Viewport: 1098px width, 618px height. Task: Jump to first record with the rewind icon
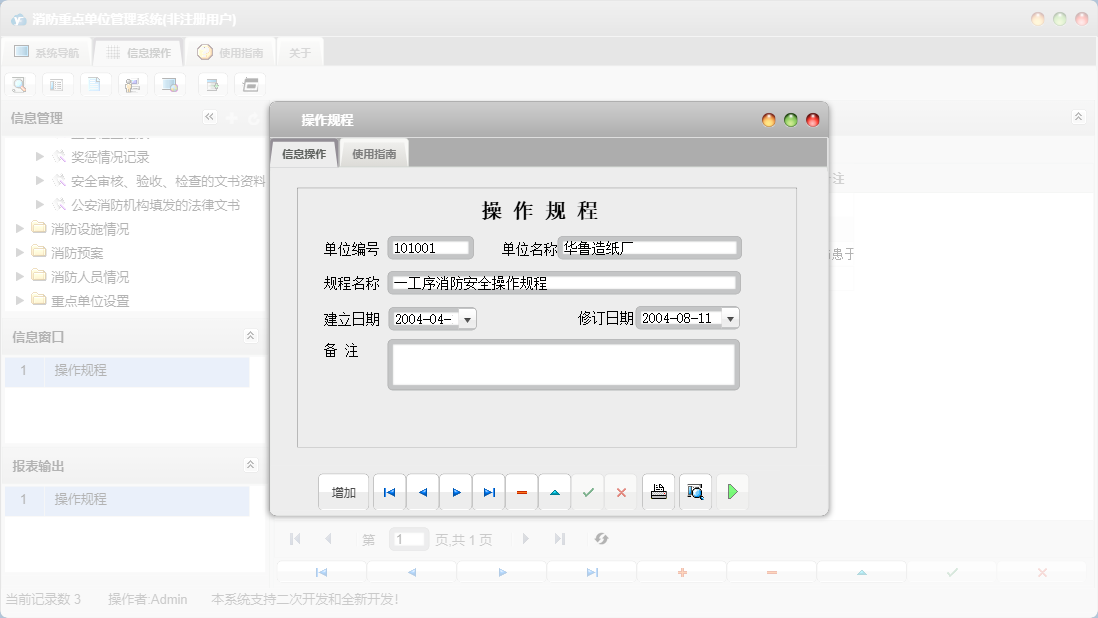coord(389,492)
